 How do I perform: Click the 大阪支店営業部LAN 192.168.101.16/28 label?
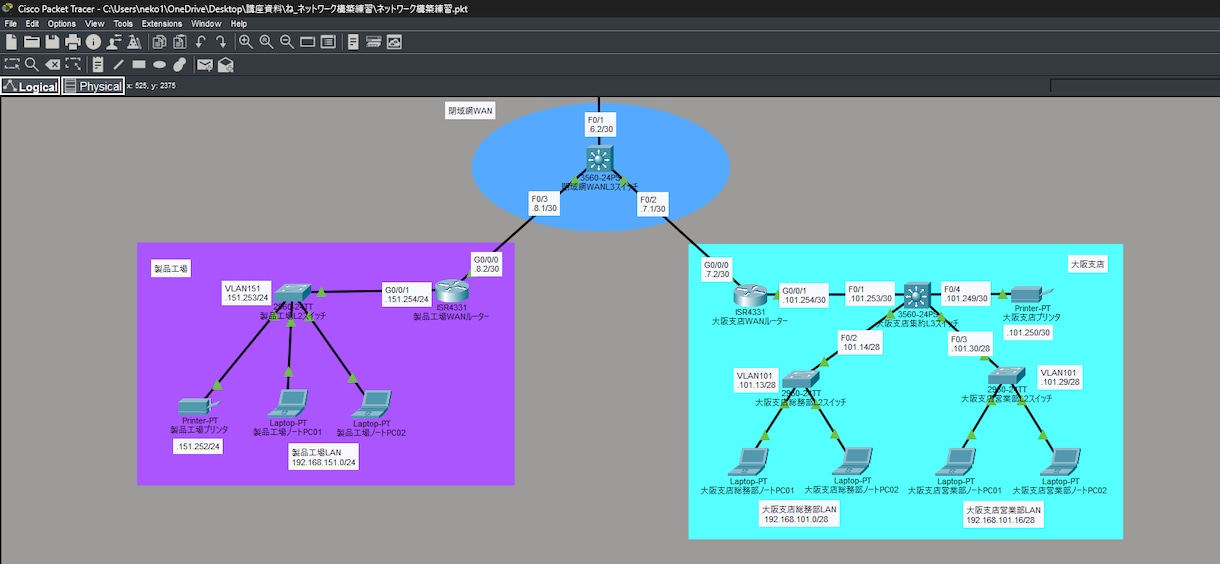[x=1004, y=514]
